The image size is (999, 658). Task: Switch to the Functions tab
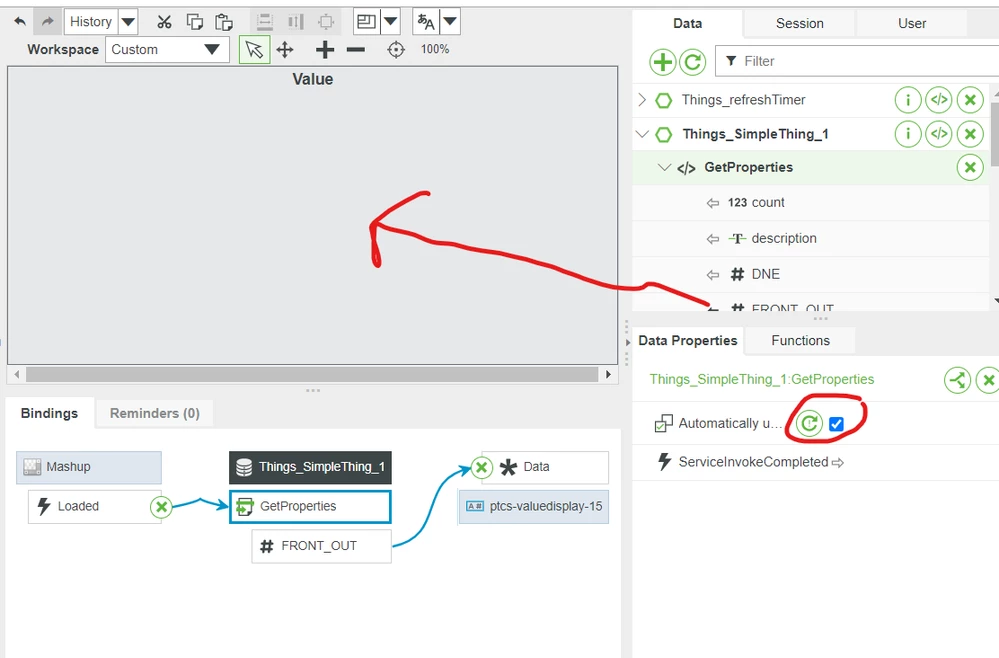click(x=800, y=341)
